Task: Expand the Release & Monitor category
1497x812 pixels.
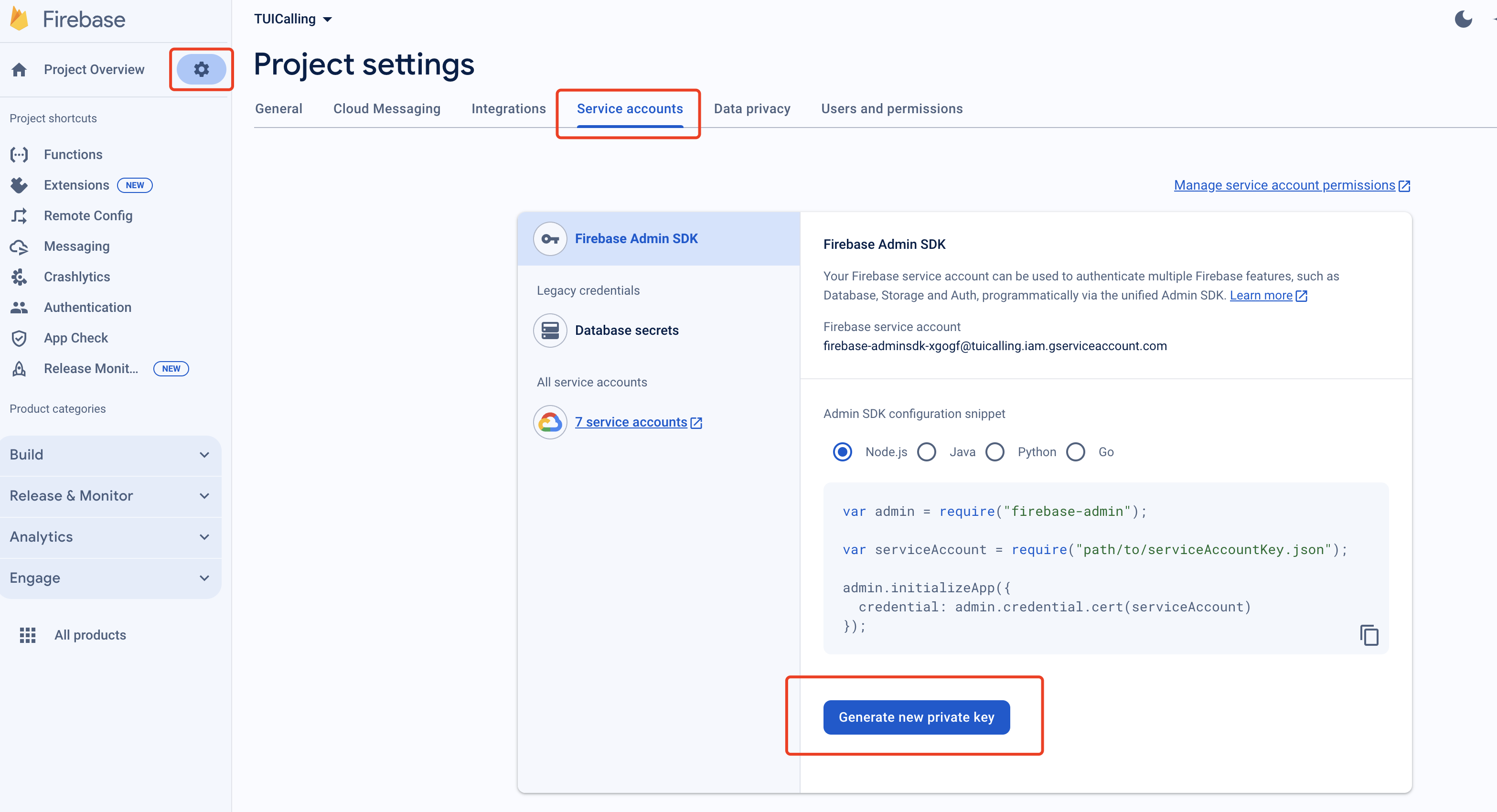Action: 110,496
